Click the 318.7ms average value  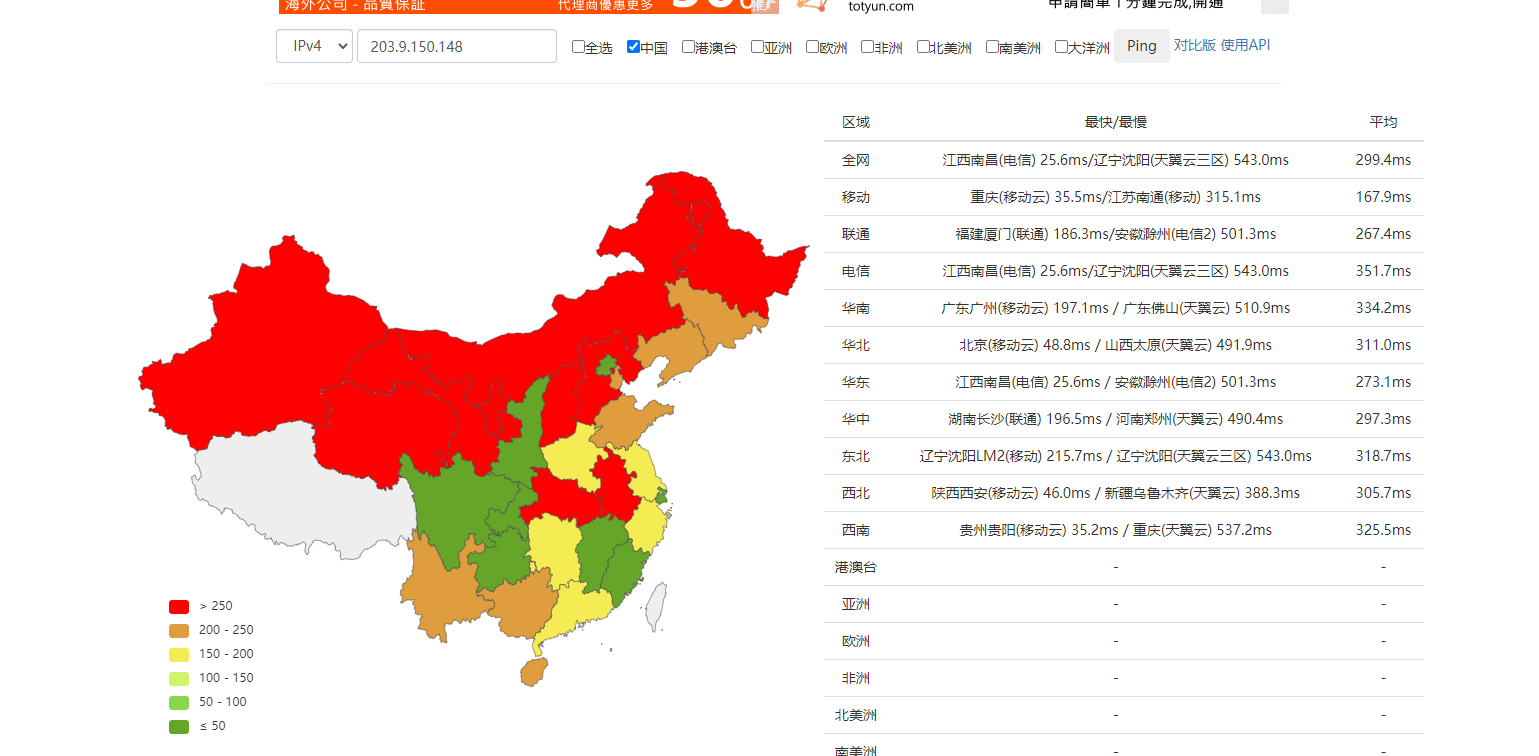[1384, 456]
